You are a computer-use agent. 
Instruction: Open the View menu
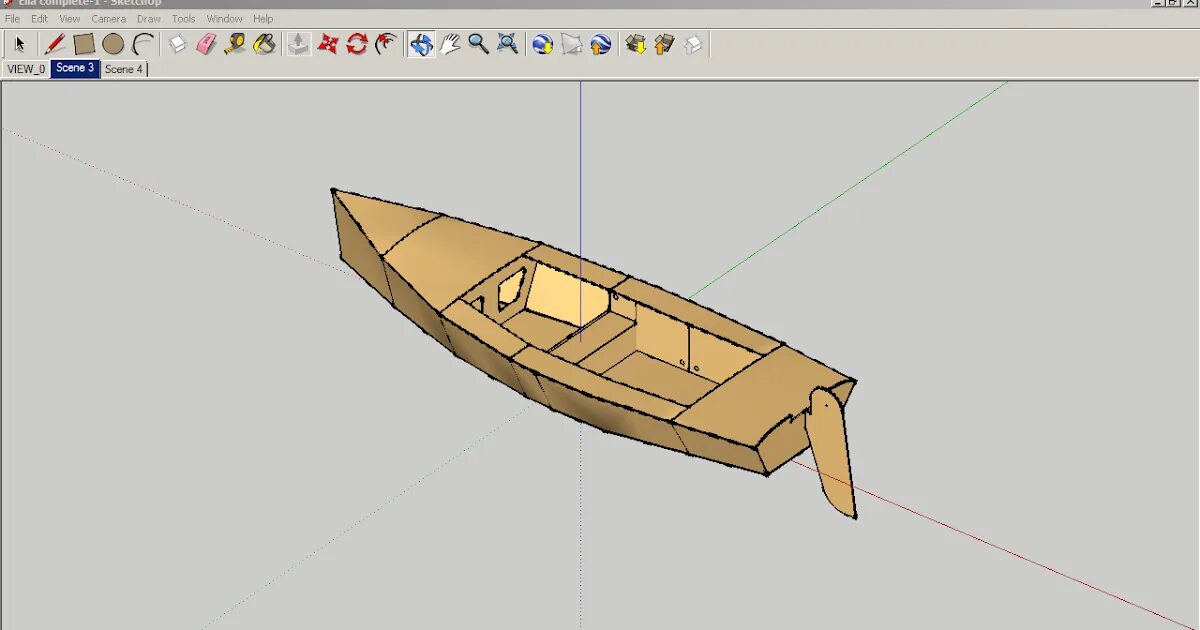(x=70, y=19)
